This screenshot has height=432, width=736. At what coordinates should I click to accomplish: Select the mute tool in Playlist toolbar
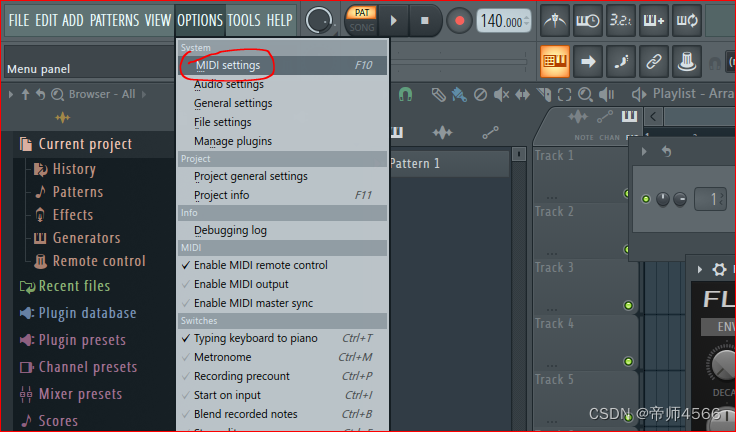click(501, 95)
